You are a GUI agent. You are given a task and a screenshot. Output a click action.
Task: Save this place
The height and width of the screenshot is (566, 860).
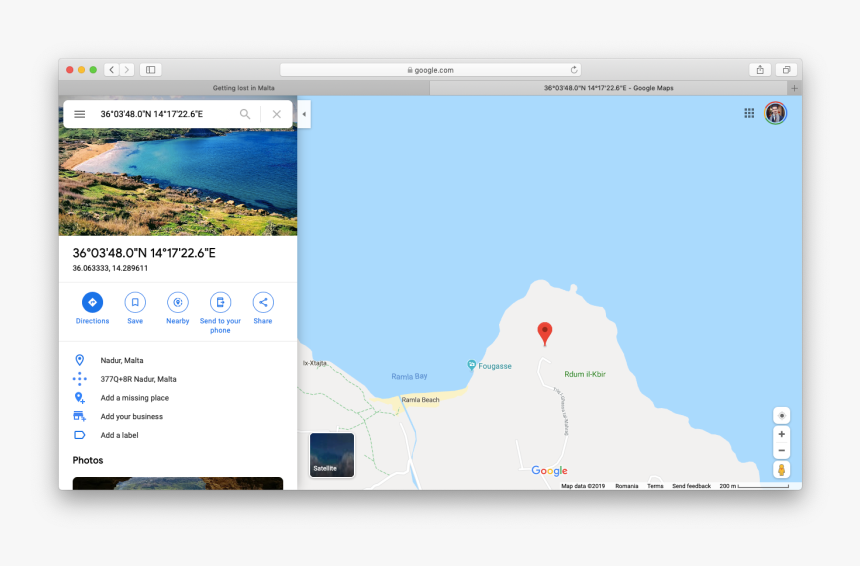[x=135, y=309]
